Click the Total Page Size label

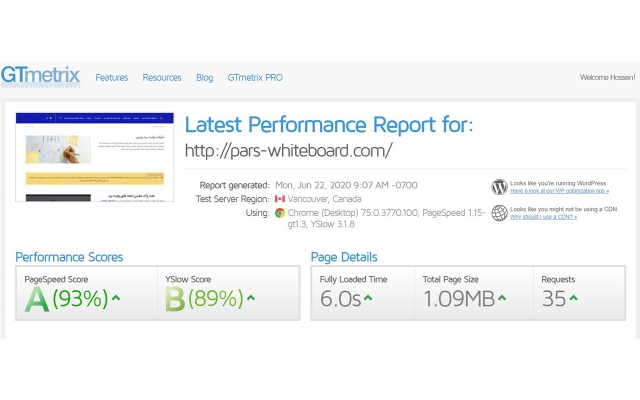451,280
